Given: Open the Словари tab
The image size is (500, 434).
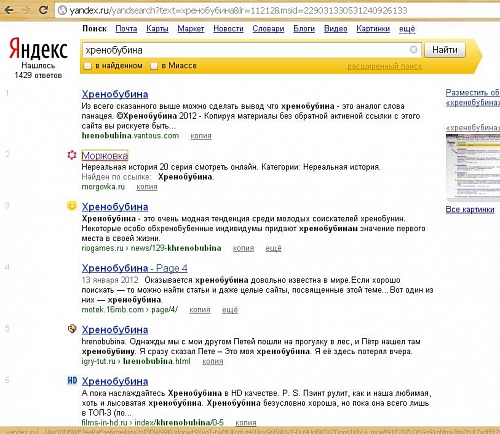Looking at the screenshot, I should click(268, 29).
